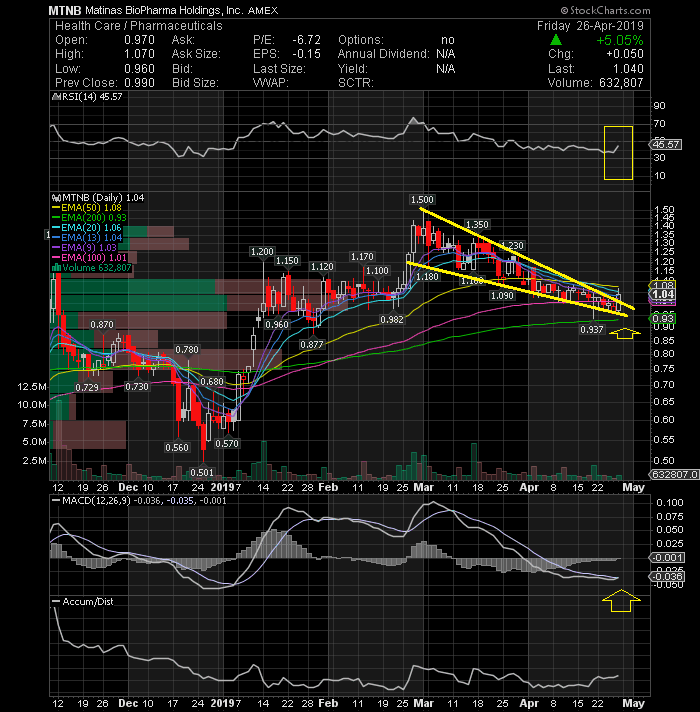Screen dimensions: 700x712
Task: Click the AMEX exchange label
Action: (x=263, y=10)
